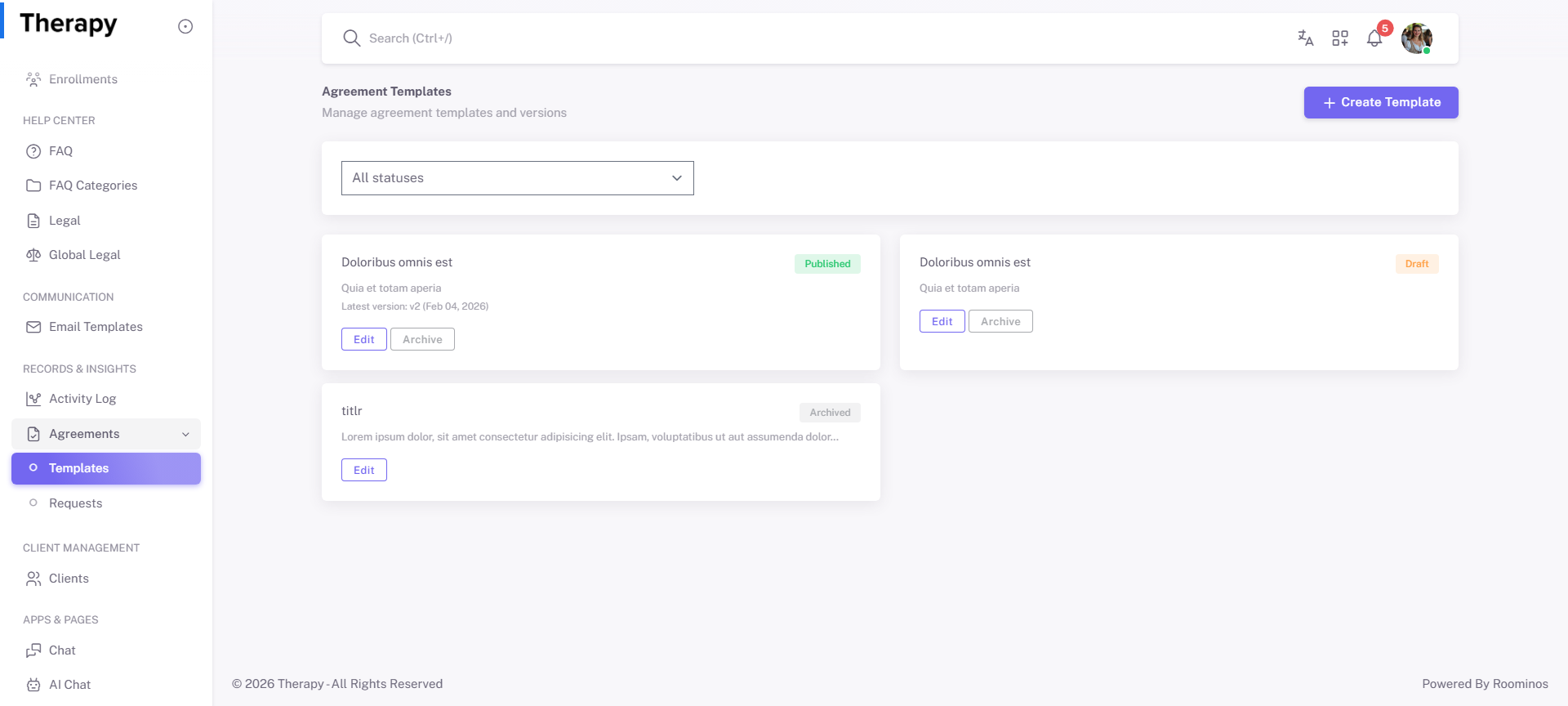Select the Templates submenu item
The width and height of the screenshot is (1568, 706).
(x=106, y=468)
